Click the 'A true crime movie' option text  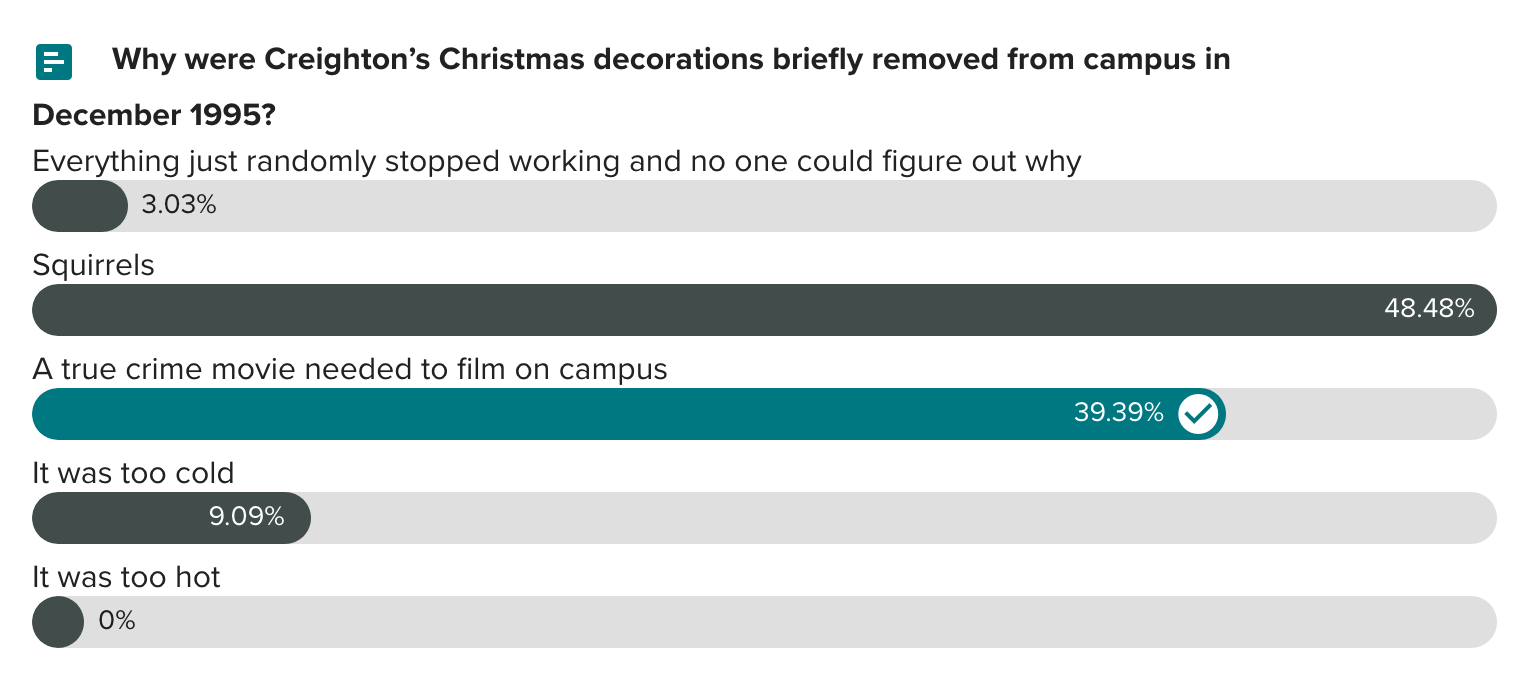click(349, 369)
